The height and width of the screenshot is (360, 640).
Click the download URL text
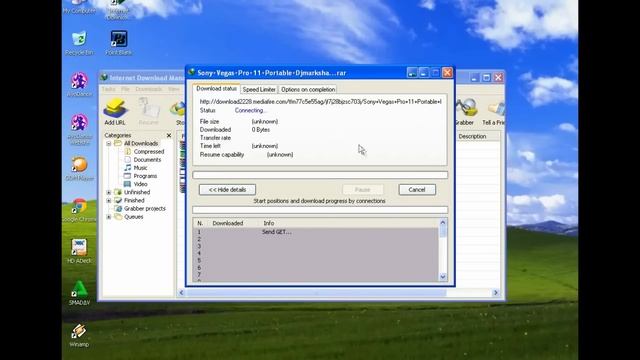pos(320,102)
